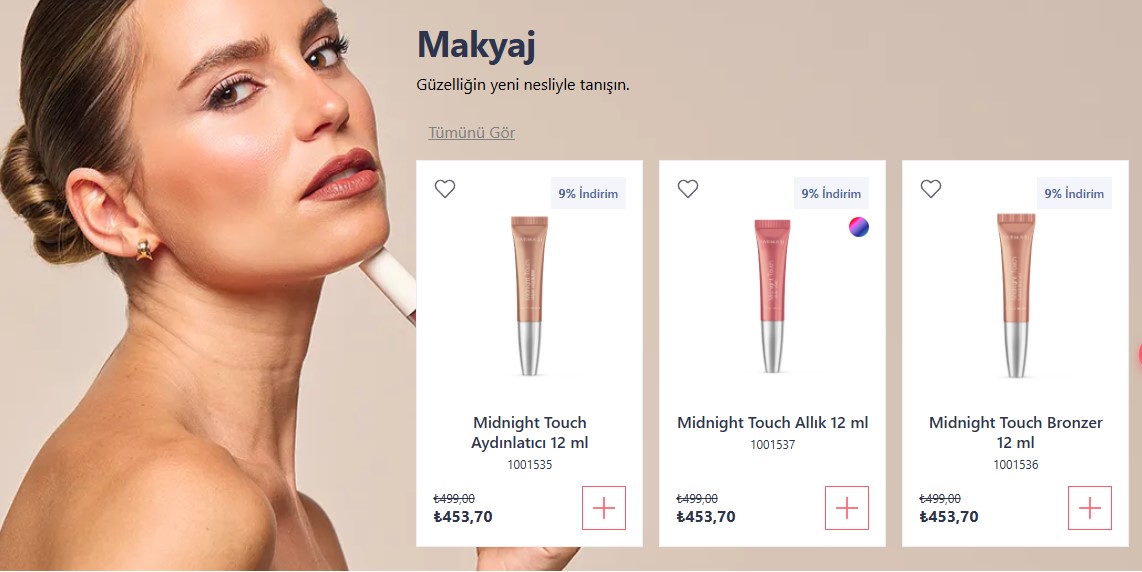Click the 9% İndirim badge on Allık
Viewport: 1142px width, 572px height.
[831, 193]
